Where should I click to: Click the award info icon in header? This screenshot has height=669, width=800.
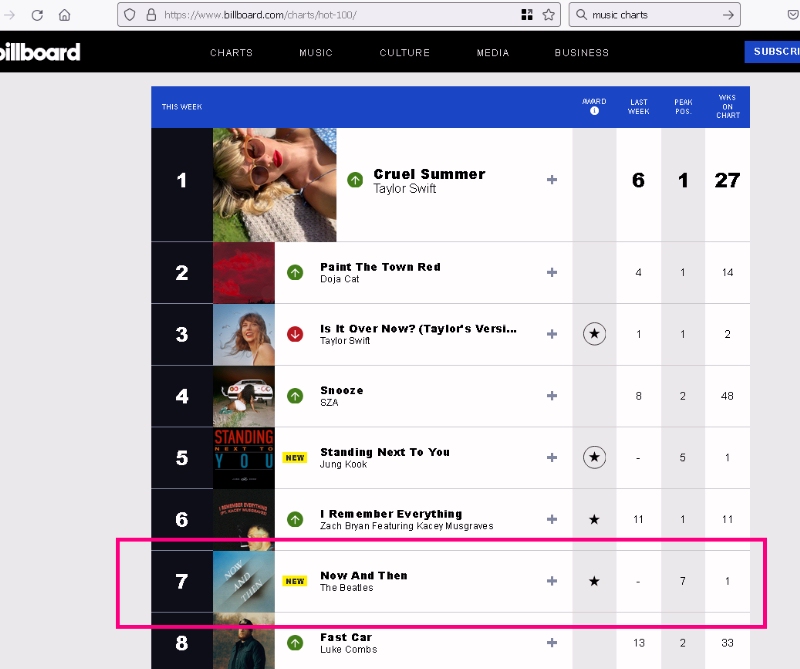pos(594,111)
